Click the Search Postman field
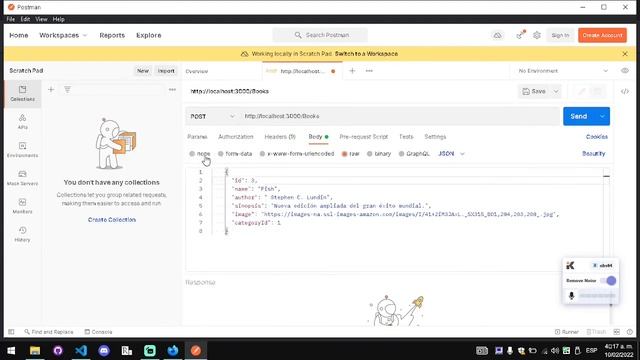Image resolution: width=640 pixels, height=360 pixels. coord(320,36)
